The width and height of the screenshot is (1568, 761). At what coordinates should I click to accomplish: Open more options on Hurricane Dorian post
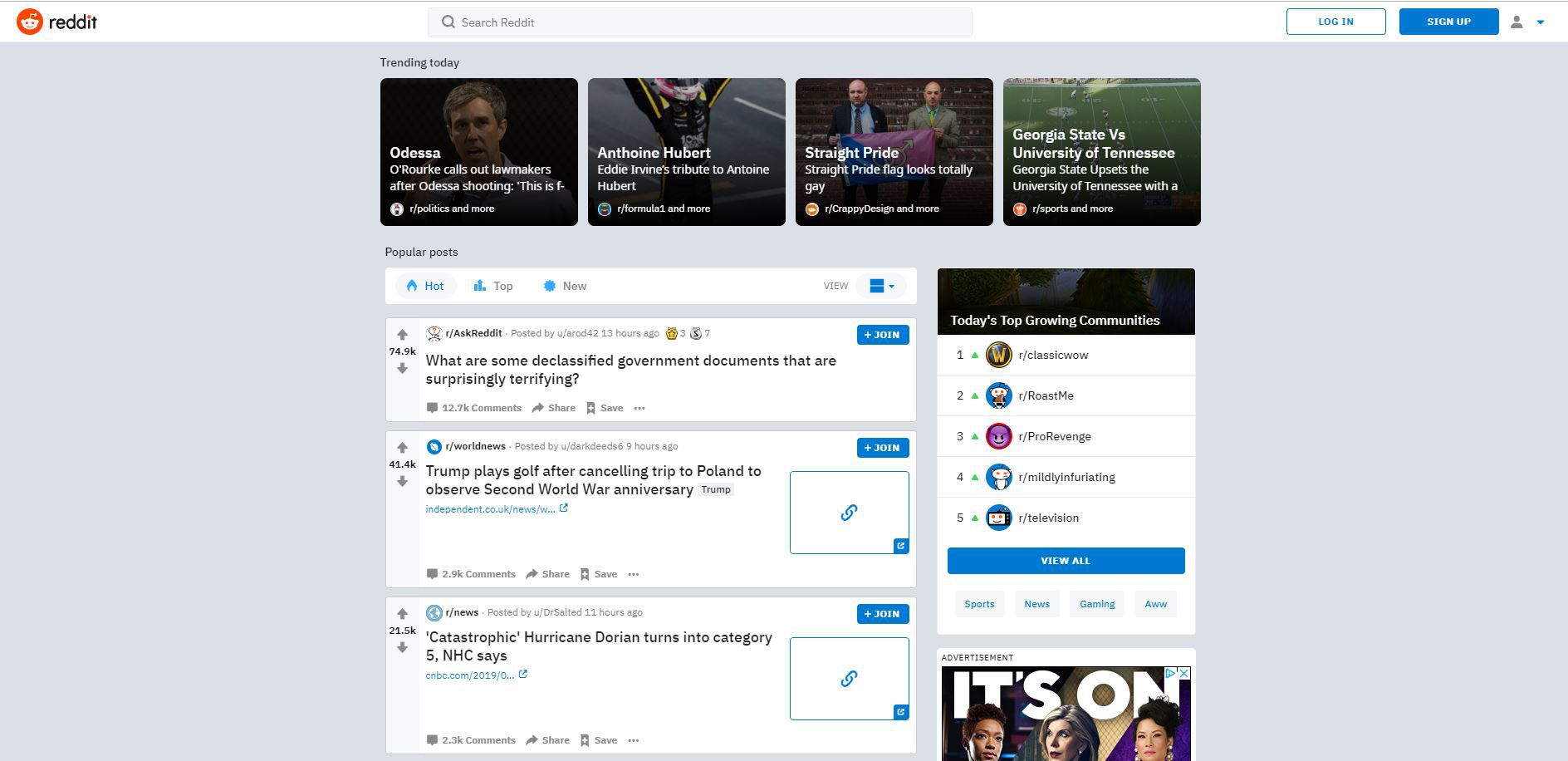[634, 740]
